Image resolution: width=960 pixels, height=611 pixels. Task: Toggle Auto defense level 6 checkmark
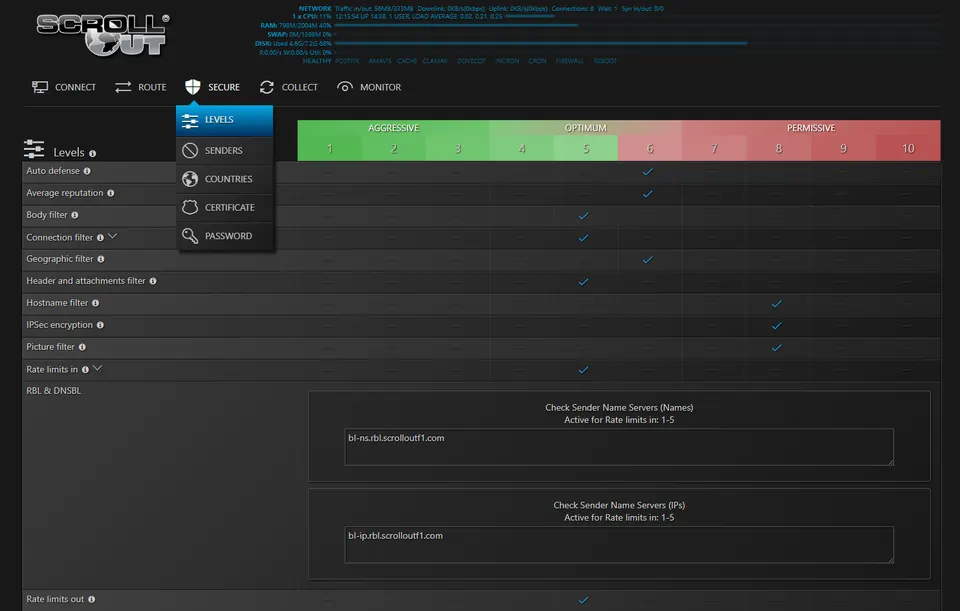click(x=648, y=171)
